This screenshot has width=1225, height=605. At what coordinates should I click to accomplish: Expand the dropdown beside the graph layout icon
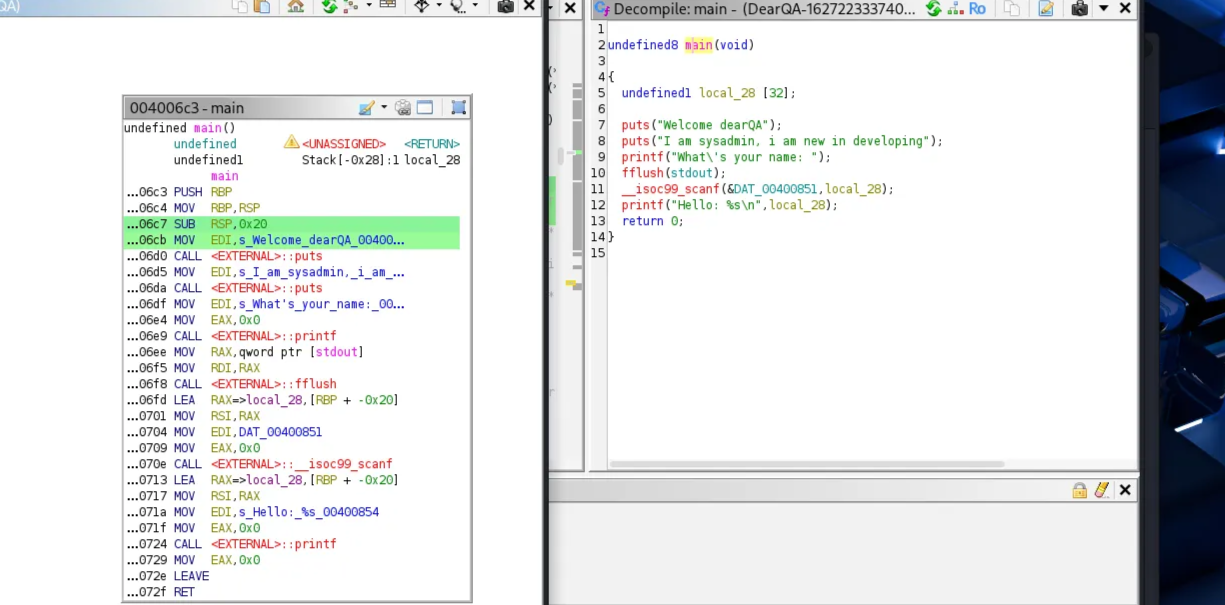click(x=369, y=7)
